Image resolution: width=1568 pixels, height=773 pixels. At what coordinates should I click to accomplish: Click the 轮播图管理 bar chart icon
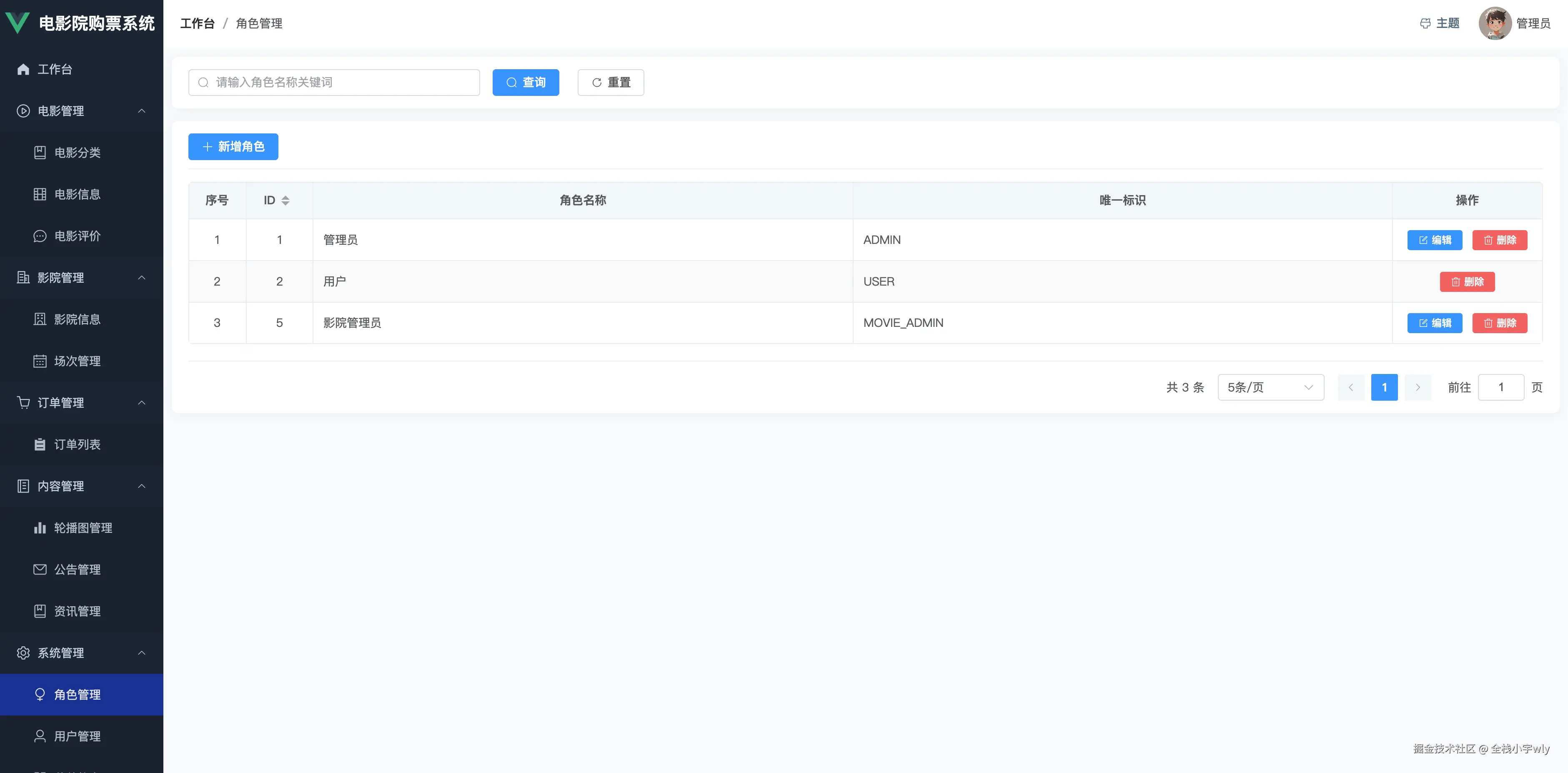click(40, 528)
